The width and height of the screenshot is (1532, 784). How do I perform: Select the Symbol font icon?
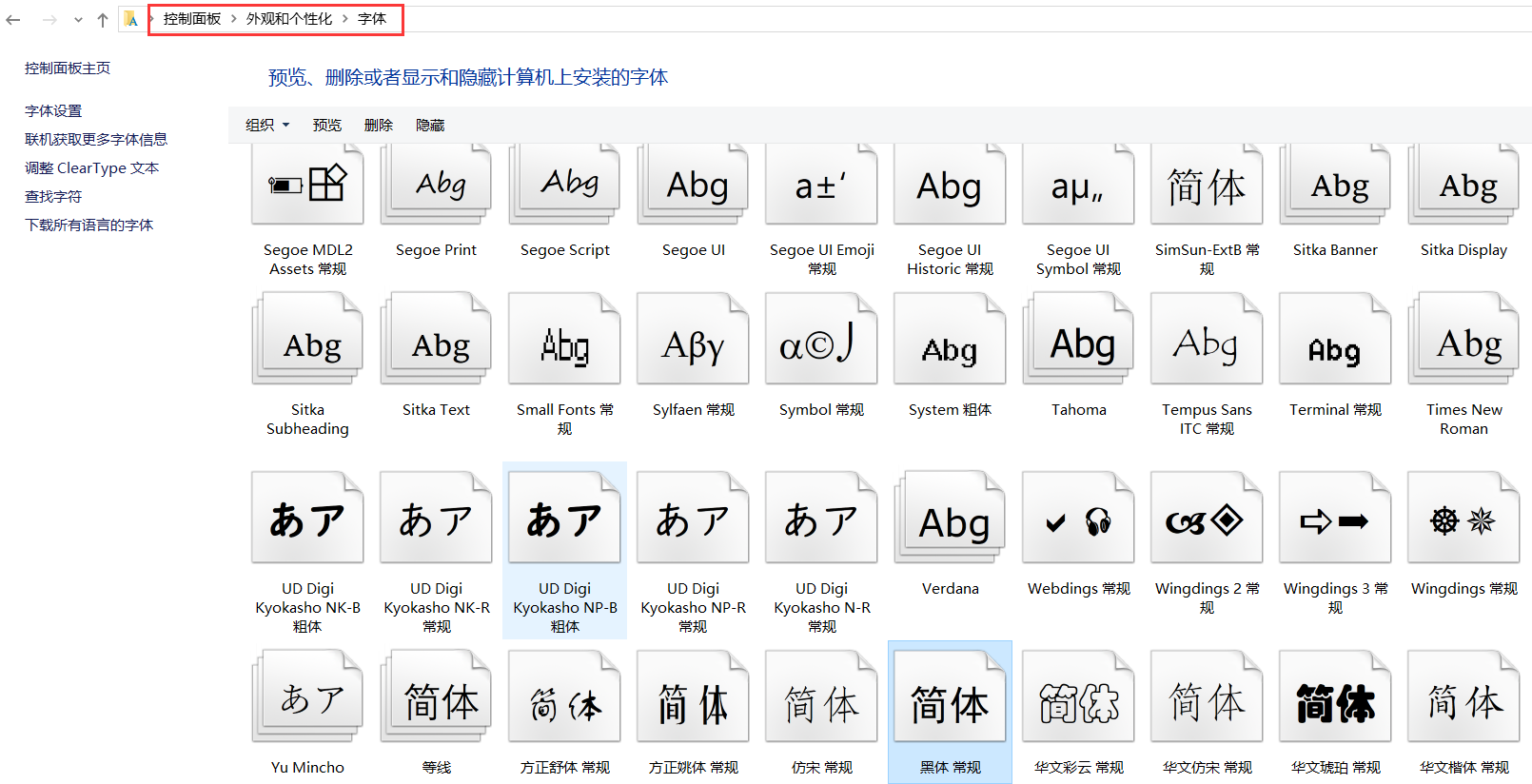(821, 339)
